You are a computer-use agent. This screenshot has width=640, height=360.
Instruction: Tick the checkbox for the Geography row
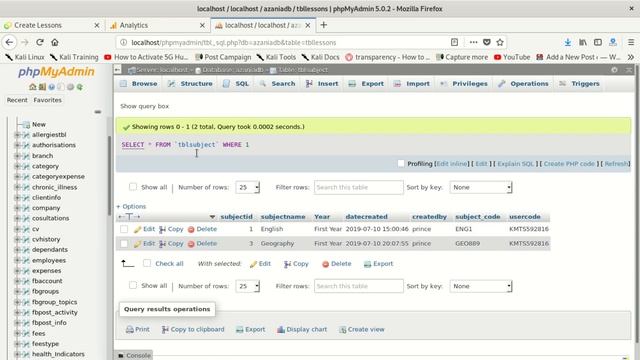(124, 244)
